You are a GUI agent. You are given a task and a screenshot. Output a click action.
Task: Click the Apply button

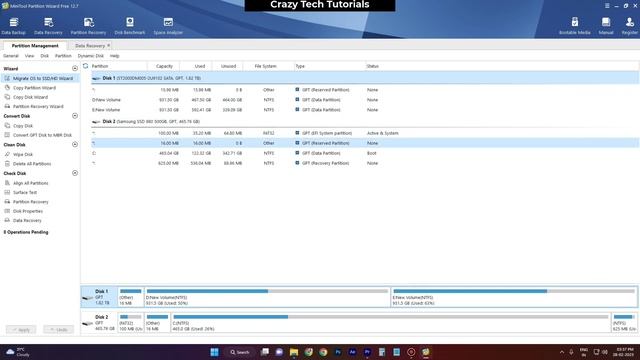21,329
